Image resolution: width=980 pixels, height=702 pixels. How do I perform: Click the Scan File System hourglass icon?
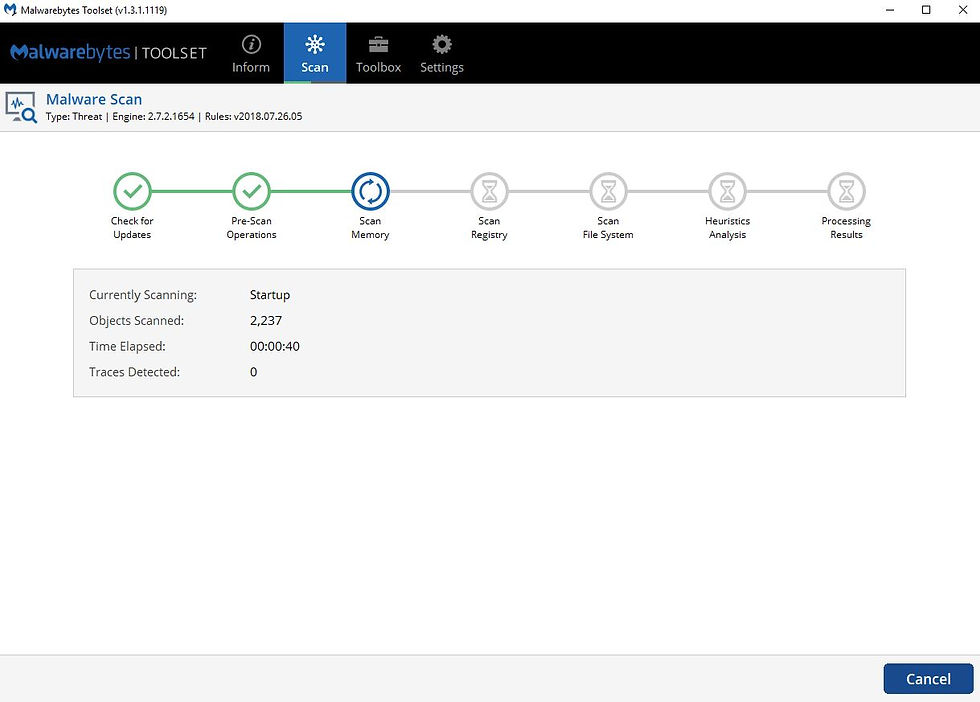[x=608, y=191]
